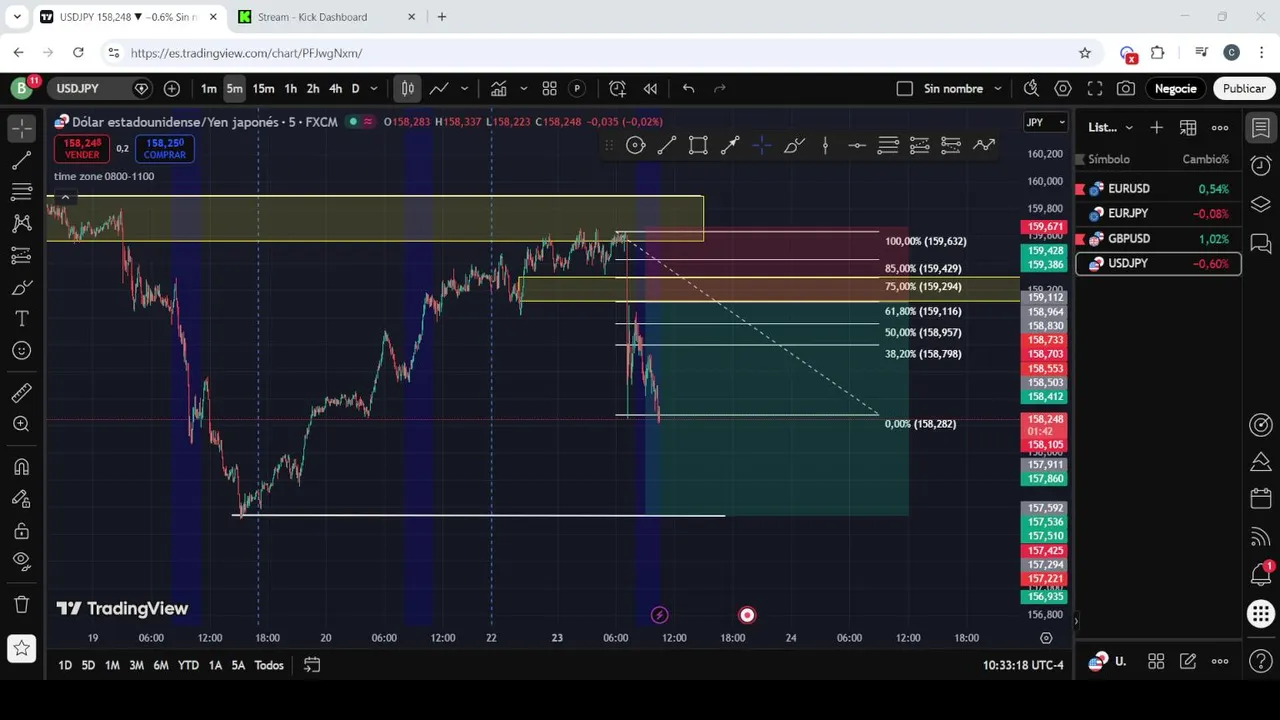This screenshot has height=720, width=1280.
Task: Expand the chart type dropdown arrow
Action: point(464,88)
